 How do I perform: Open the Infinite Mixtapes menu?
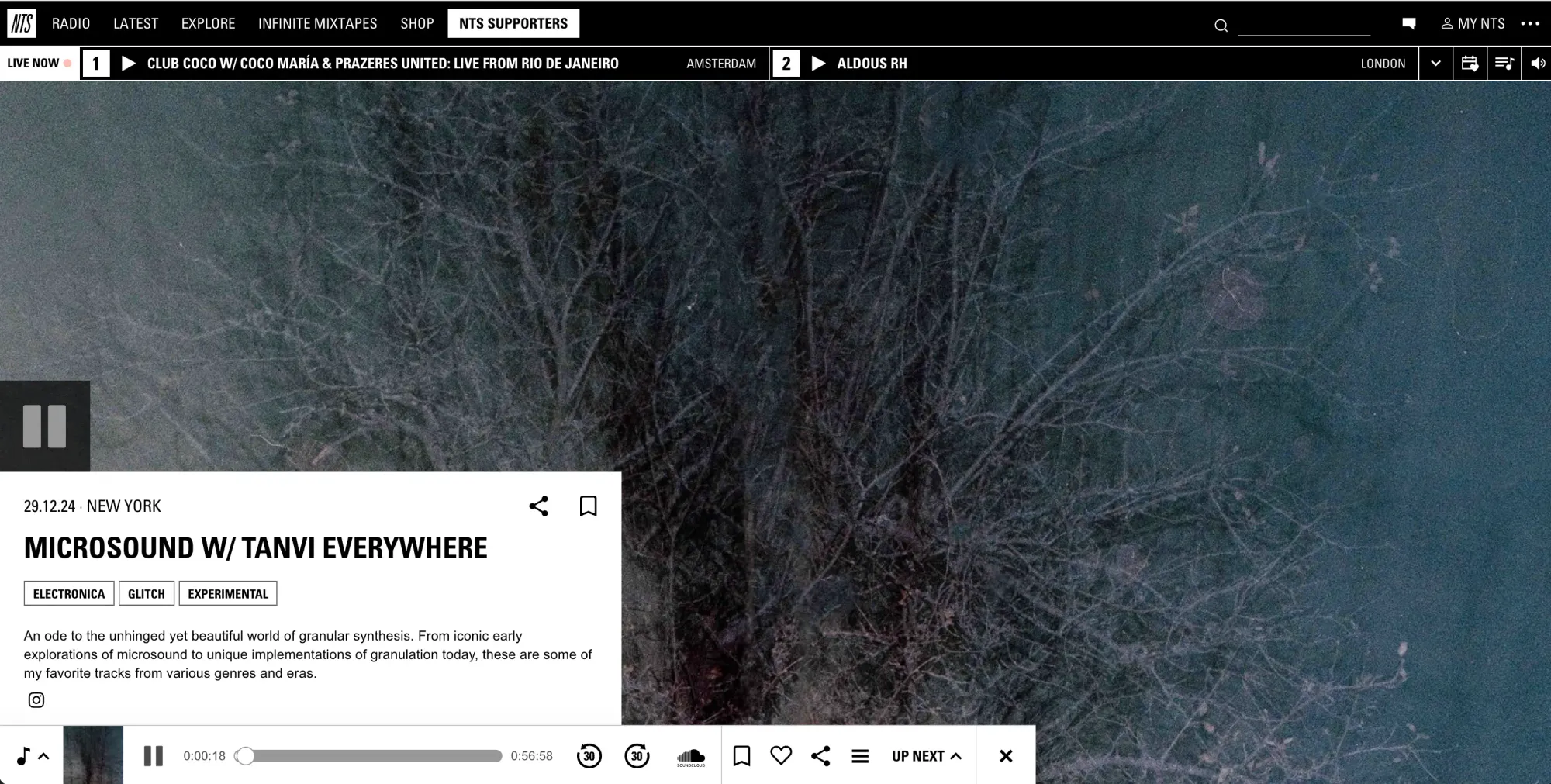(x=317, y=24)
